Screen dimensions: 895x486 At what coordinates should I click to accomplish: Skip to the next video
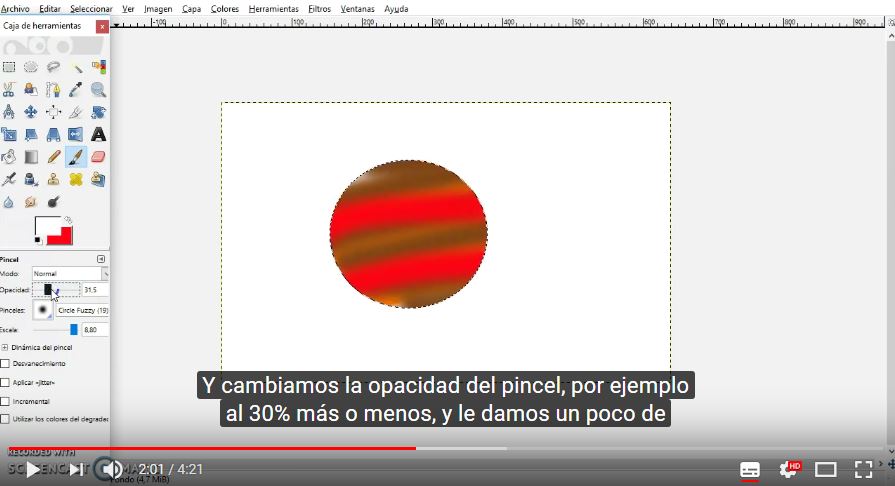coord(76,469)
